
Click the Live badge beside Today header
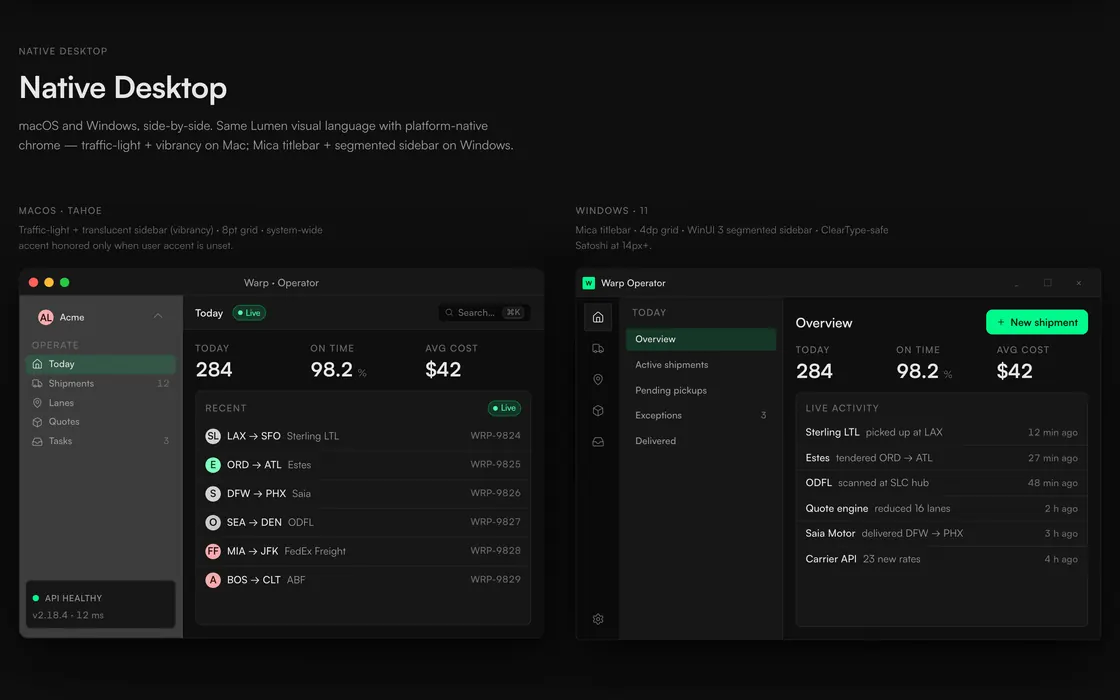point(249,313)
